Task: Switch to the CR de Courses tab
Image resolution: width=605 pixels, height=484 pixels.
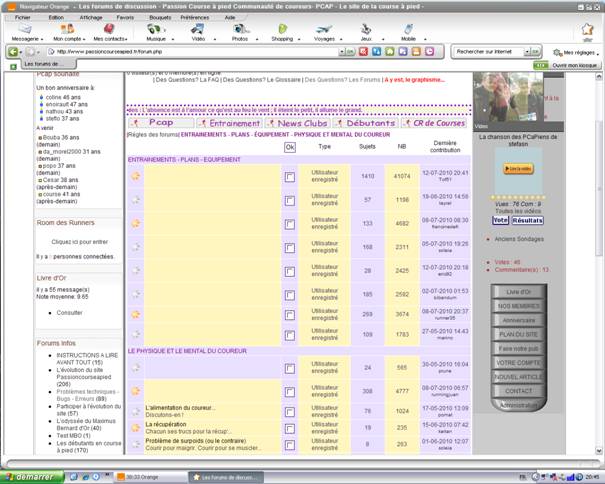Action: click(434, 123)
